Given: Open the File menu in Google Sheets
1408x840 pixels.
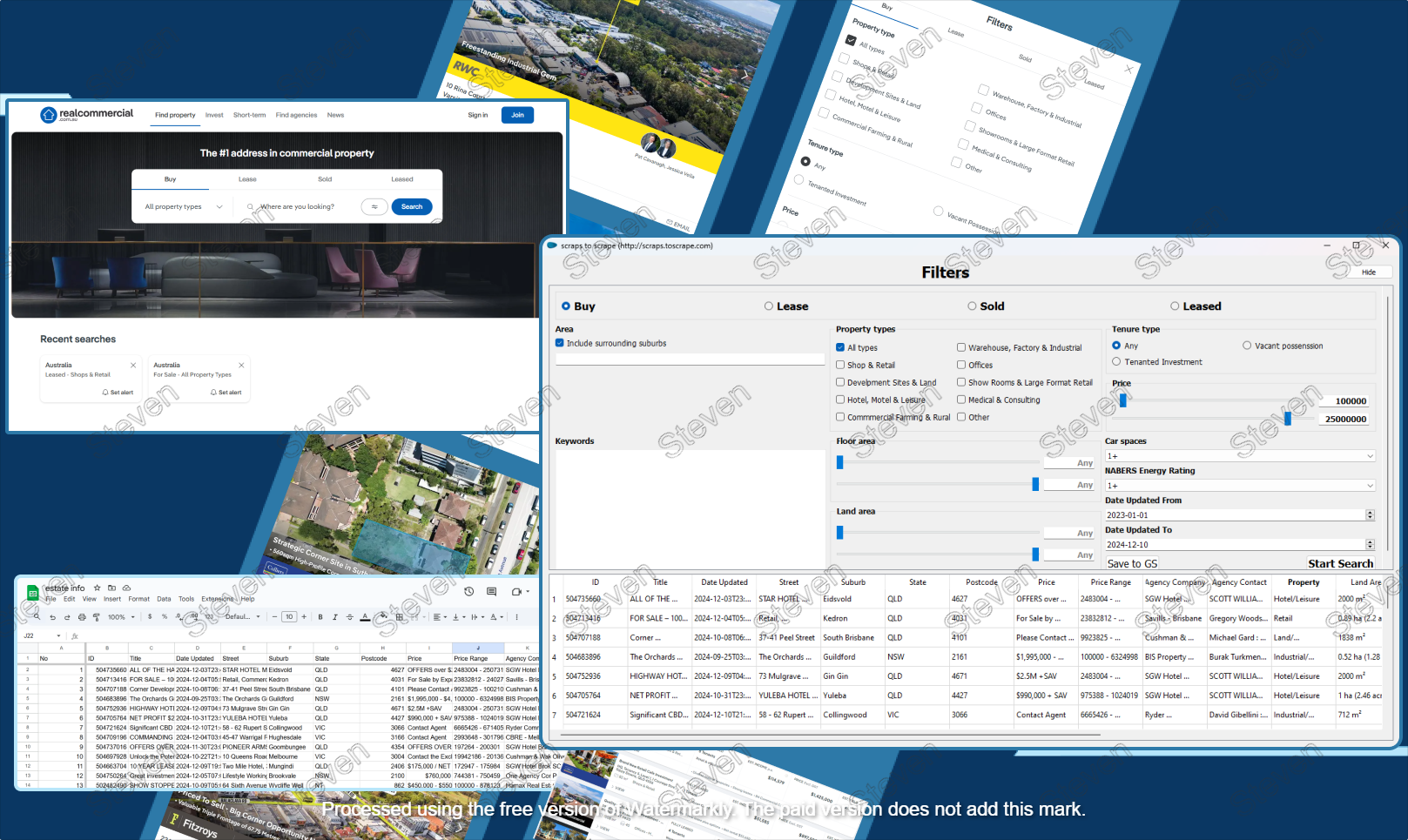Looking at the screenshot, I should [x=51, y=599].
